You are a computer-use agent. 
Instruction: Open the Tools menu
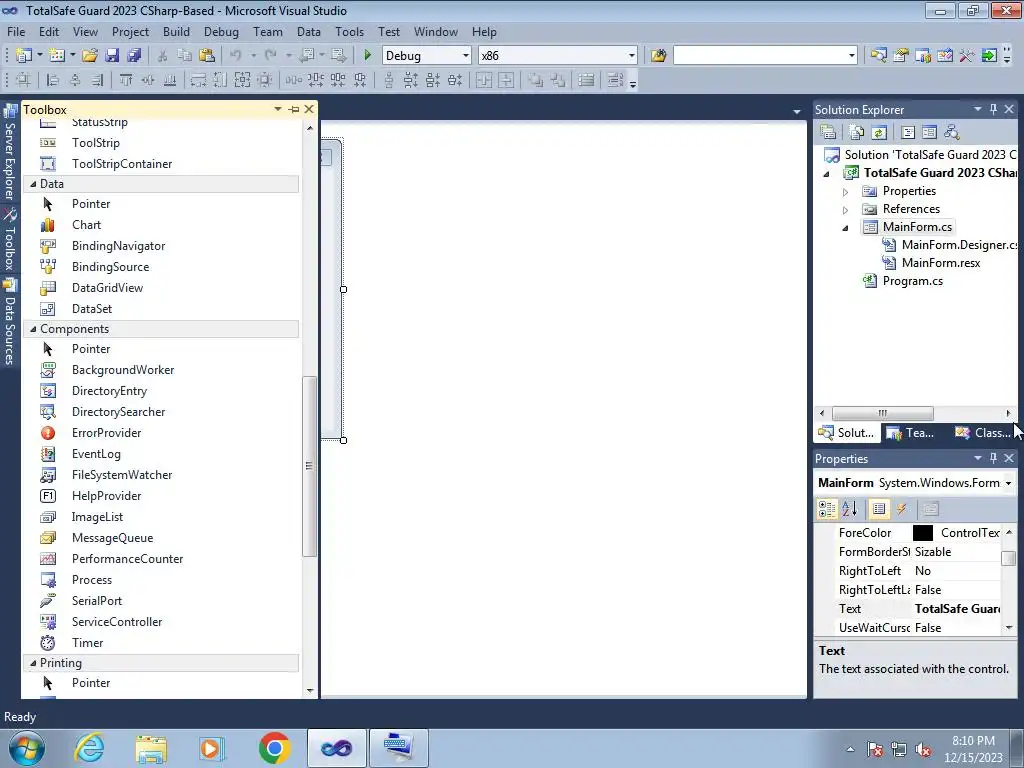point(349,31)
